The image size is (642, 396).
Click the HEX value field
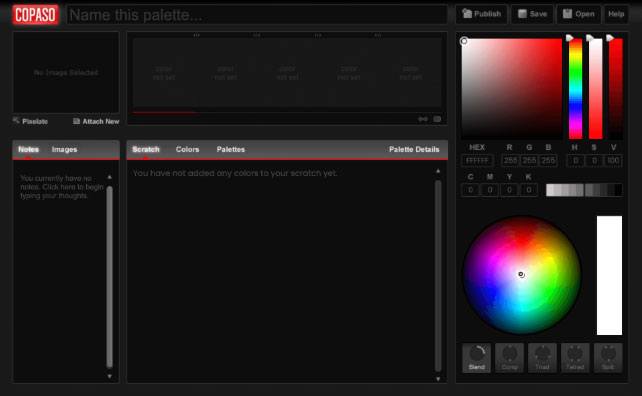click(477, 161)
